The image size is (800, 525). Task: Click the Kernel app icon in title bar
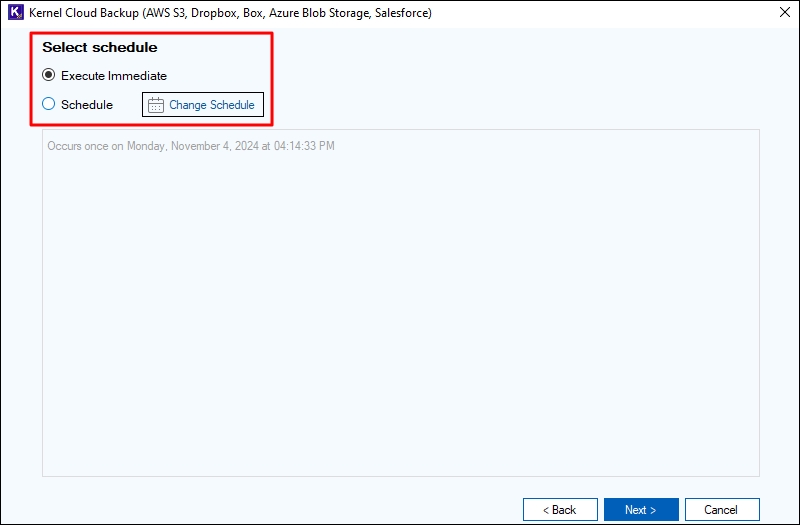(16, 12)
